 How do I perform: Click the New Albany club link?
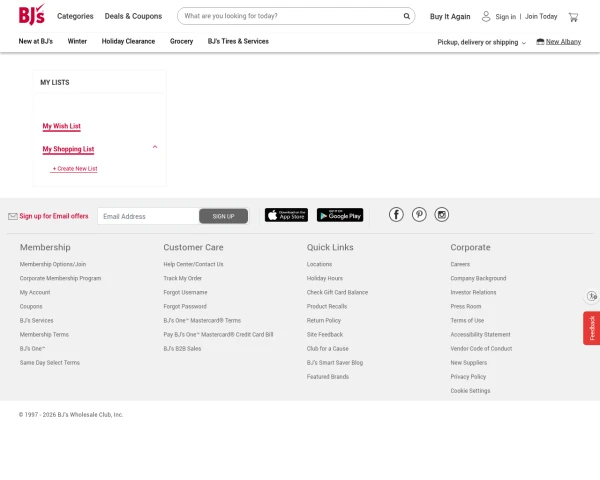click(x=563, y=42)
